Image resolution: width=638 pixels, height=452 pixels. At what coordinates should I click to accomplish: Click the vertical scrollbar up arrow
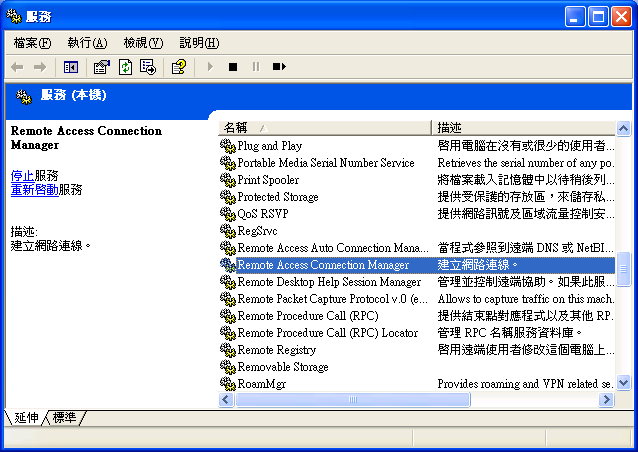point(623,129)
